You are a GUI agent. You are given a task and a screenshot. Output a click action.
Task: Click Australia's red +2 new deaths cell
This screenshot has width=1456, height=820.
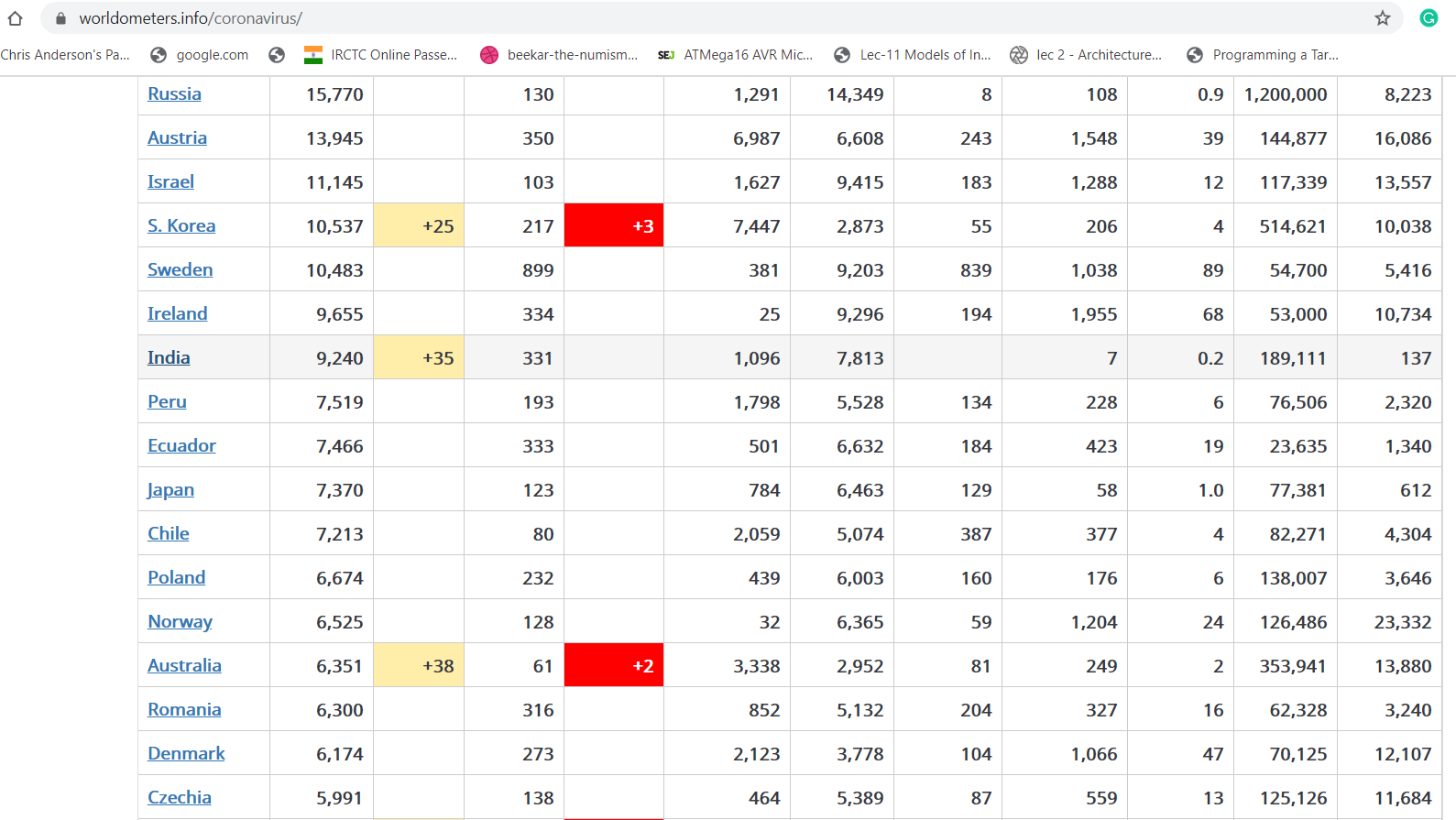click(614, 665)
